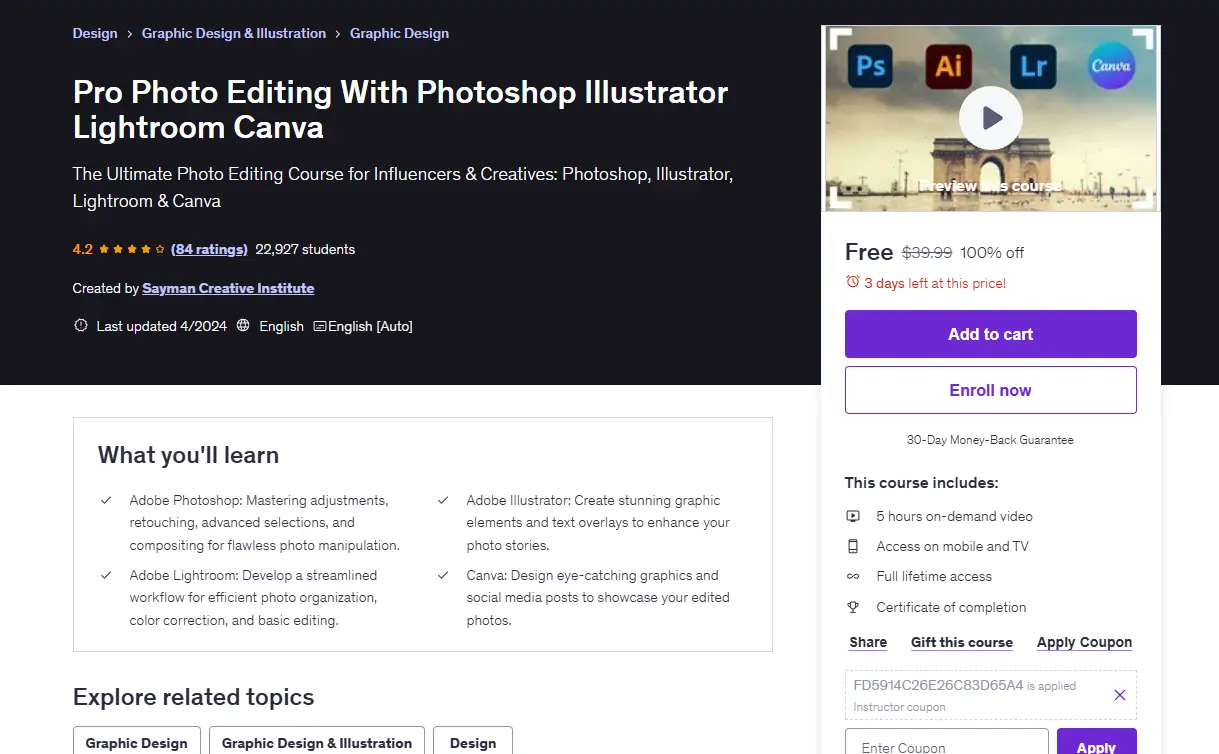
Task: Open the 84 ratings link
Action: coord(209,249)
